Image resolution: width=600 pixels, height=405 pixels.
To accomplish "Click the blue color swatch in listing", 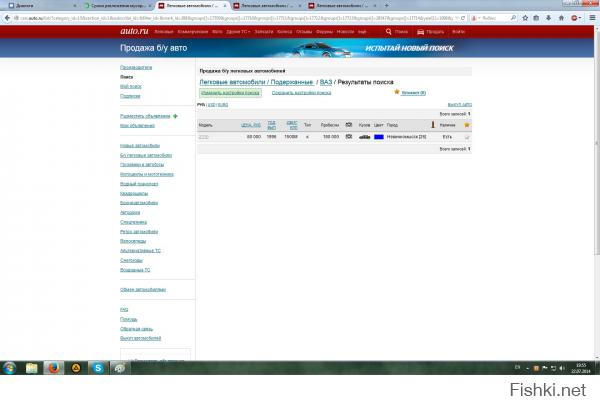I will [x=379, y=136].
